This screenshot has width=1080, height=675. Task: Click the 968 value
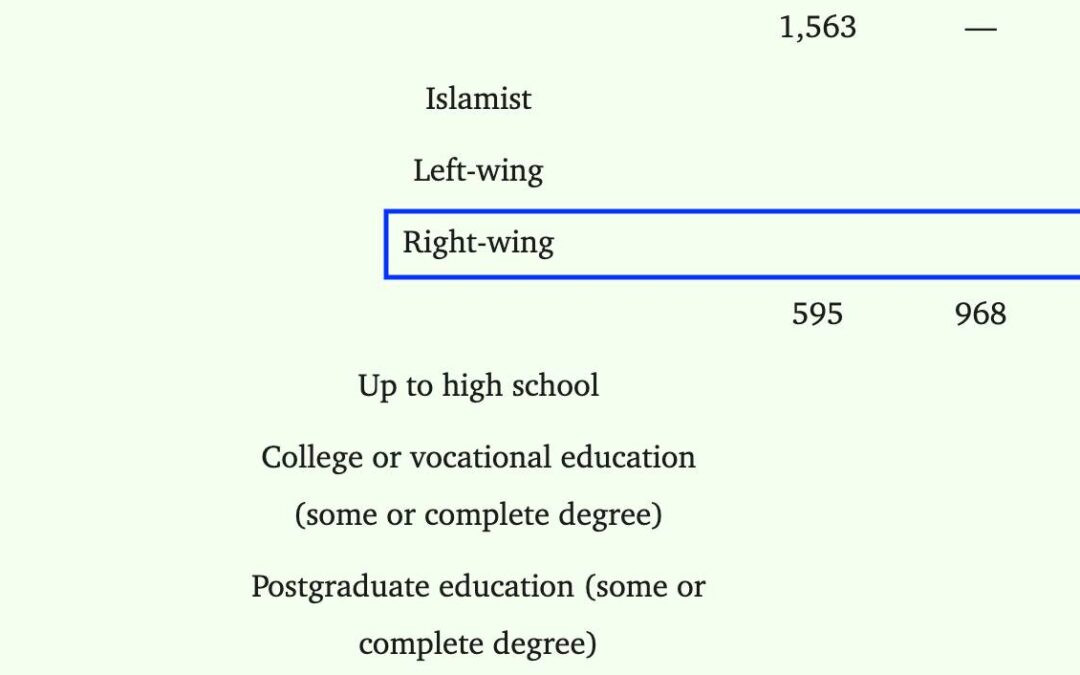tap(980, 315)
